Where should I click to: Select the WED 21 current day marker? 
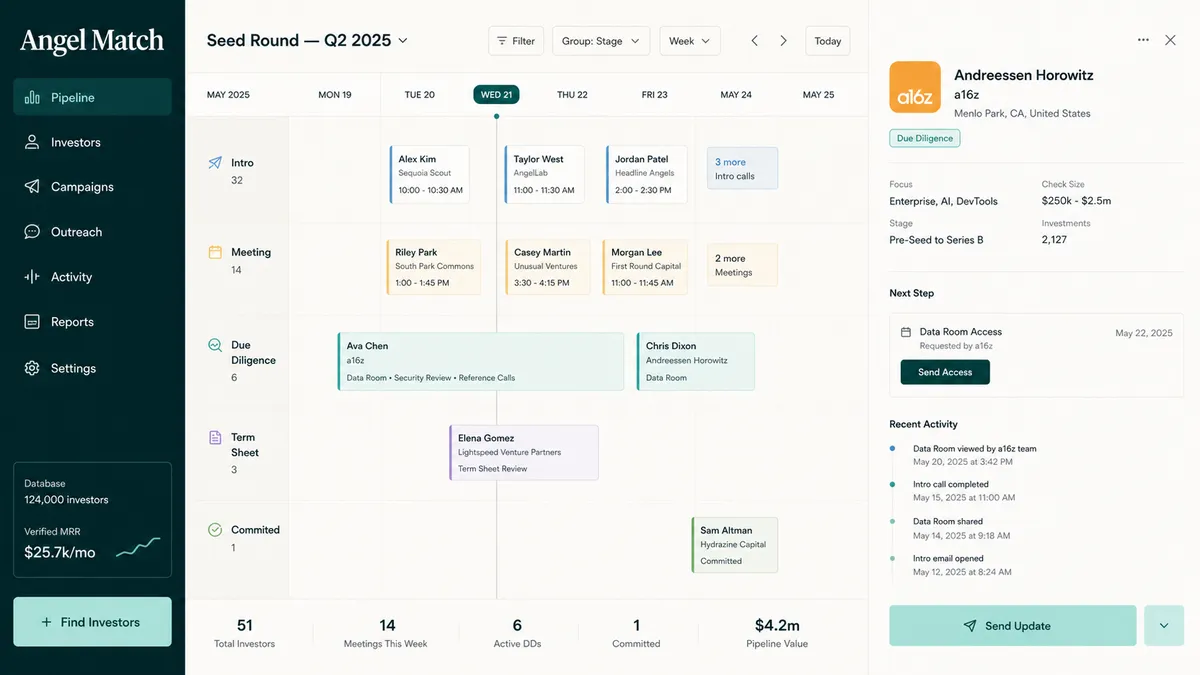[x=497, y=95]
